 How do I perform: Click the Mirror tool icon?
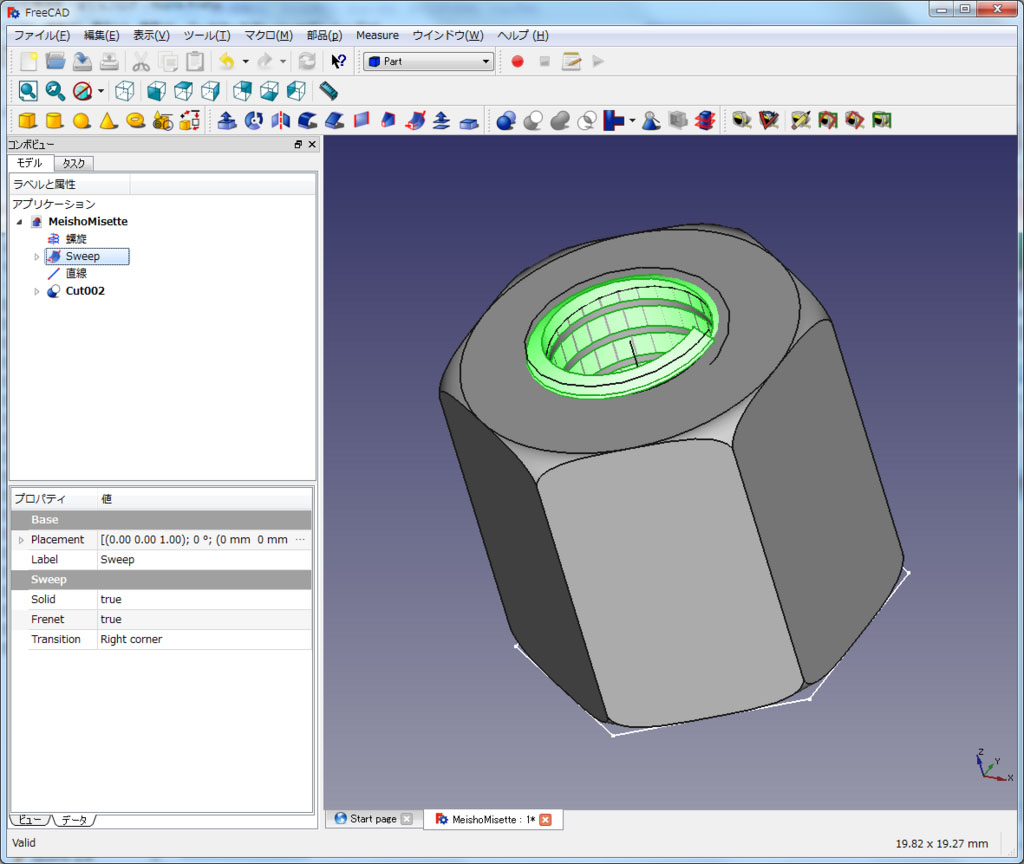pos(281,120)
